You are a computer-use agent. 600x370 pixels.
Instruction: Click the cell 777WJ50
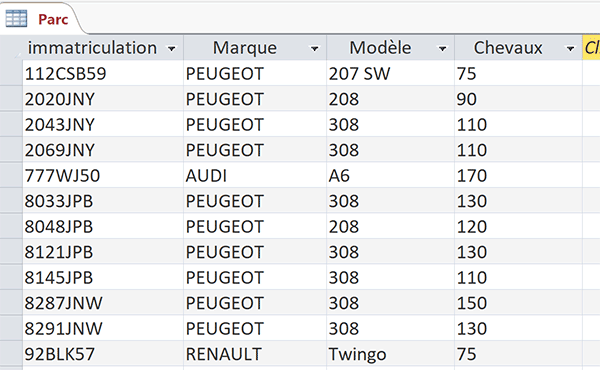[103, 175]
